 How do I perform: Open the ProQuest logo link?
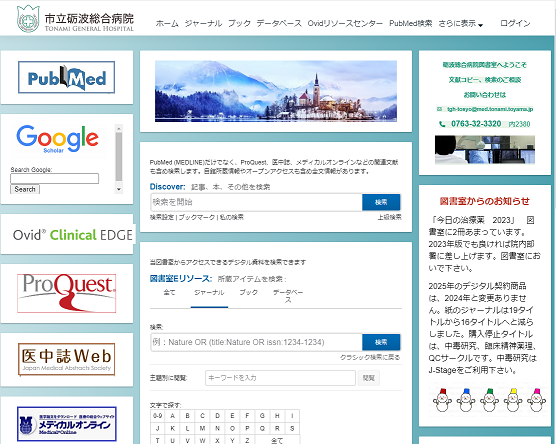[67, 293]
